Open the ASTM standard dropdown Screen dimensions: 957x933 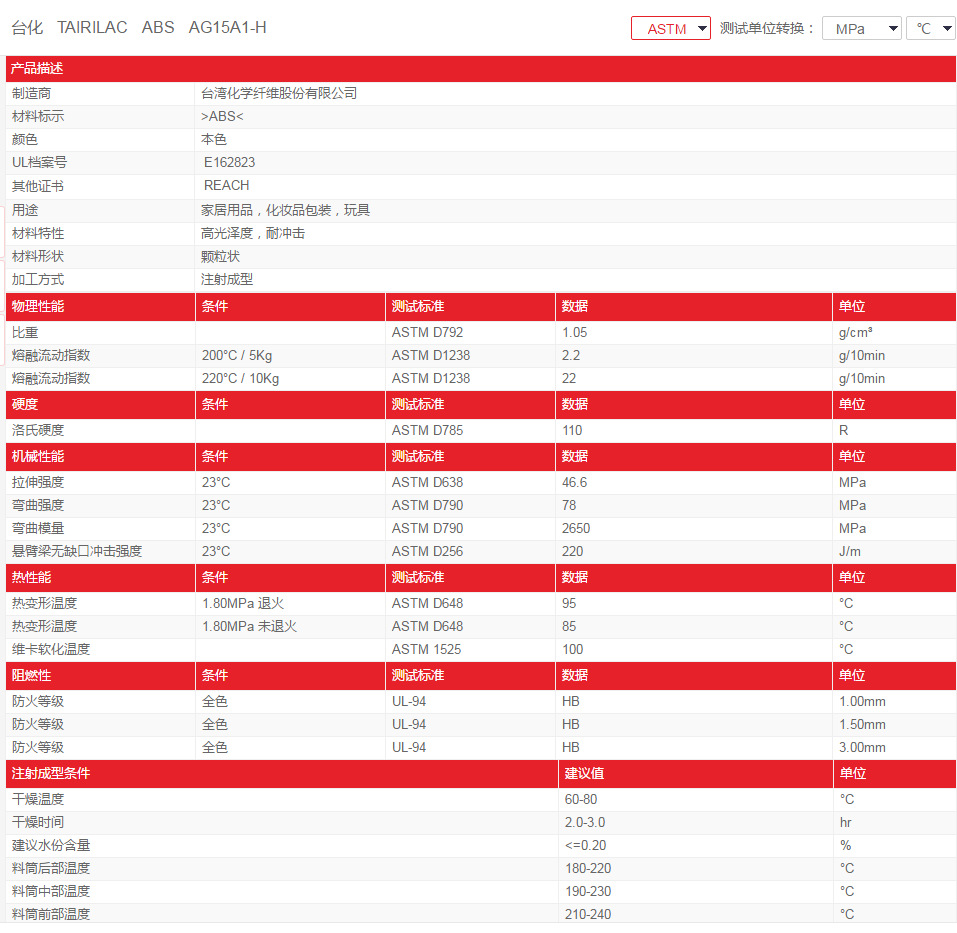click(x=670, y=29)
